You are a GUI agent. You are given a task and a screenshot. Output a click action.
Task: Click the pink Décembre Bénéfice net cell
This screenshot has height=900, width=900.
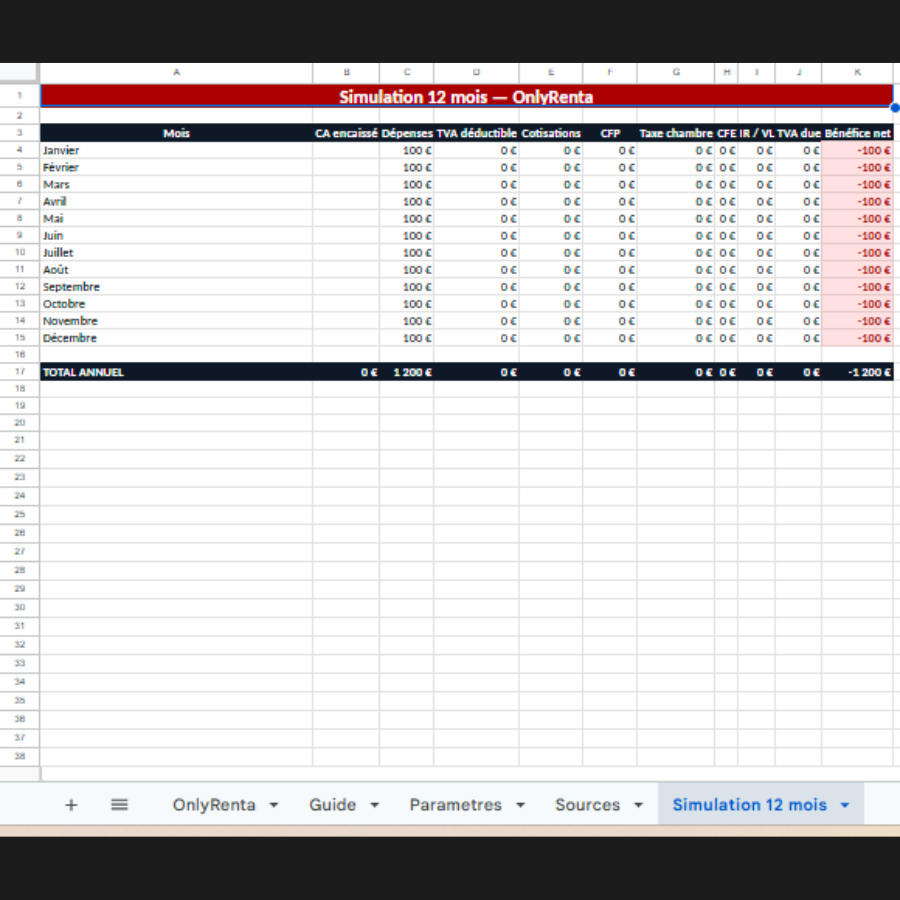(x=858, y=338)
